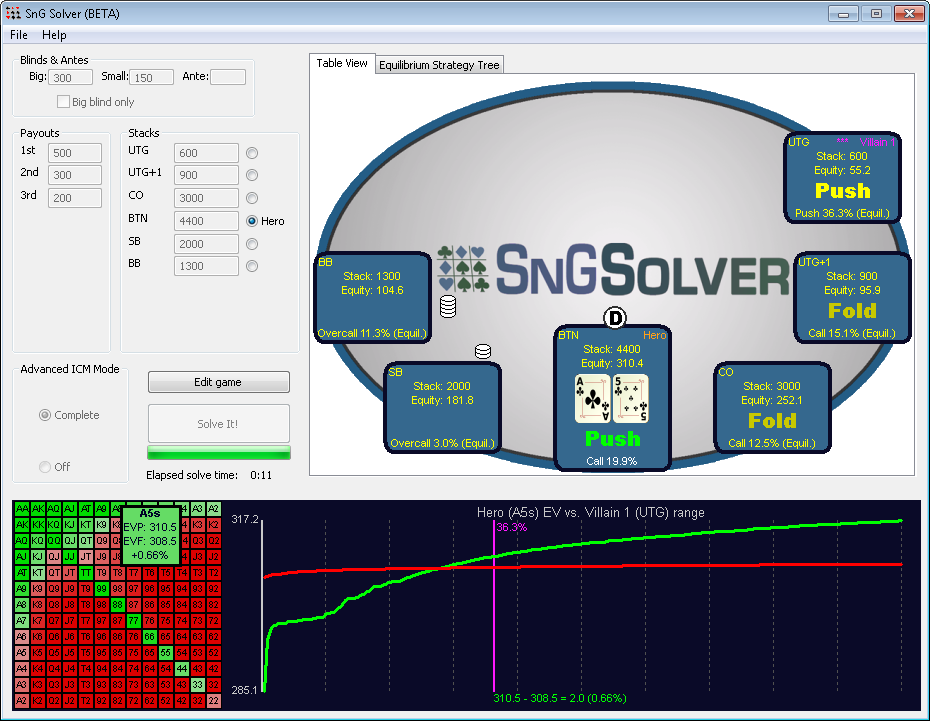Click the chip stack beside BB seat
The height and width of the screenshot is (721, 930).
click(x=447, y=306)
